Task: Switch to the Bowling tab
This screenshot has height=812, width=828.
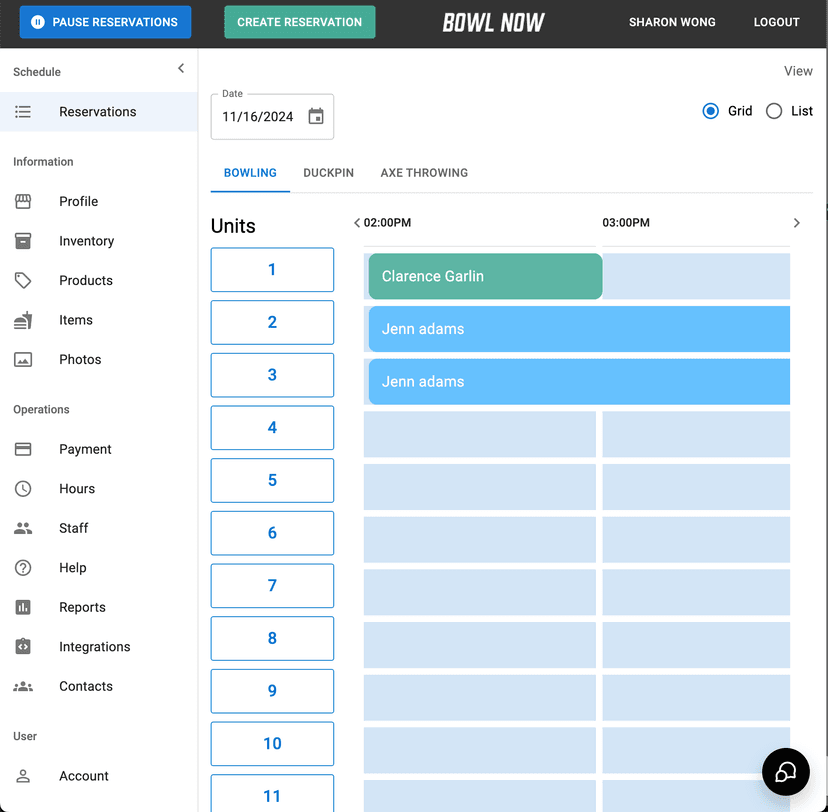Action: [x=250, y=173]
